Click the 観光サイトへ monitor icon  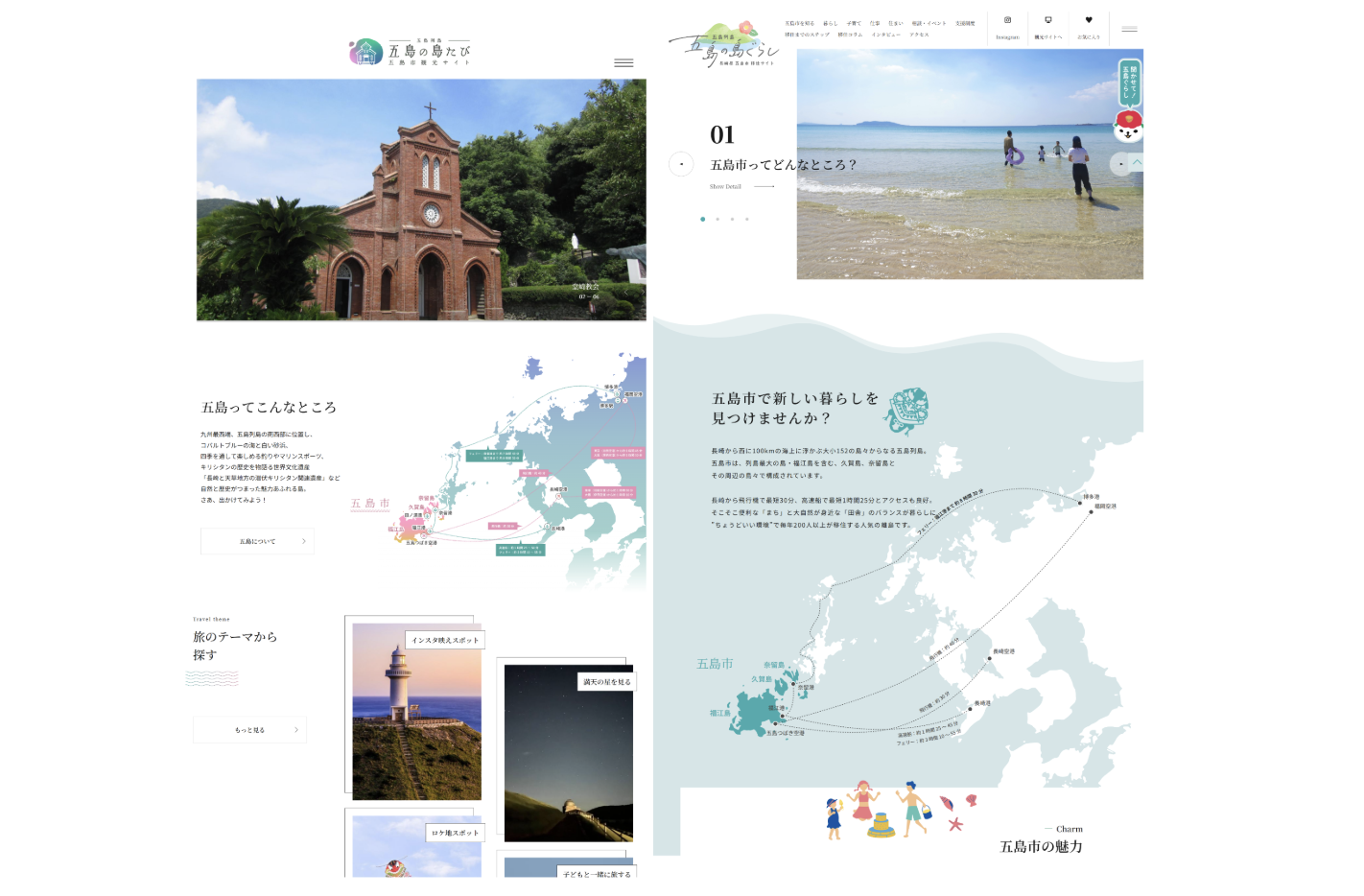tap(1047, 20)
